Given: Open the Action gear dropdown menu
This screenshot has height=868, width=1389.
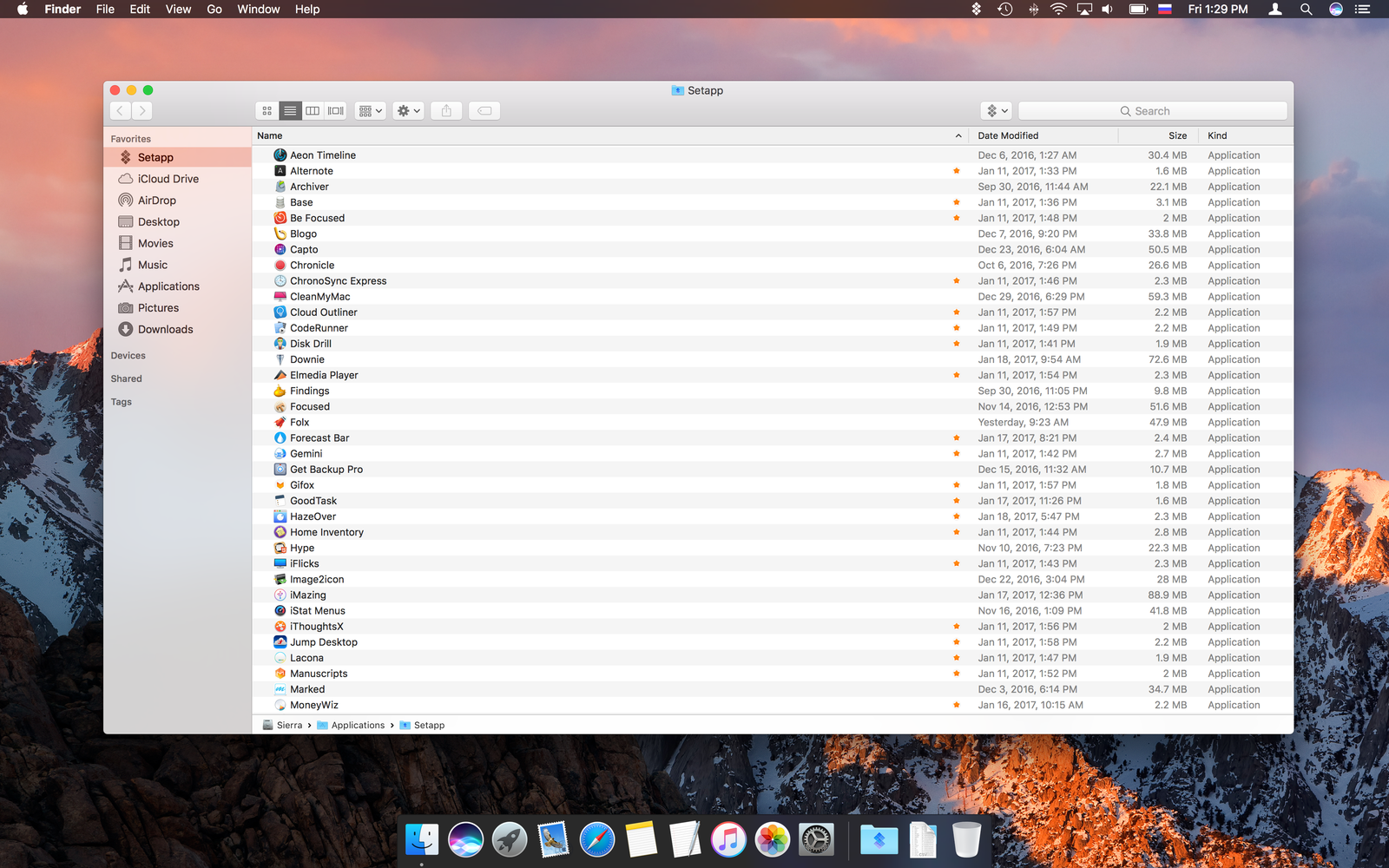Looking at the screenshot, I should tap(408, 111).
